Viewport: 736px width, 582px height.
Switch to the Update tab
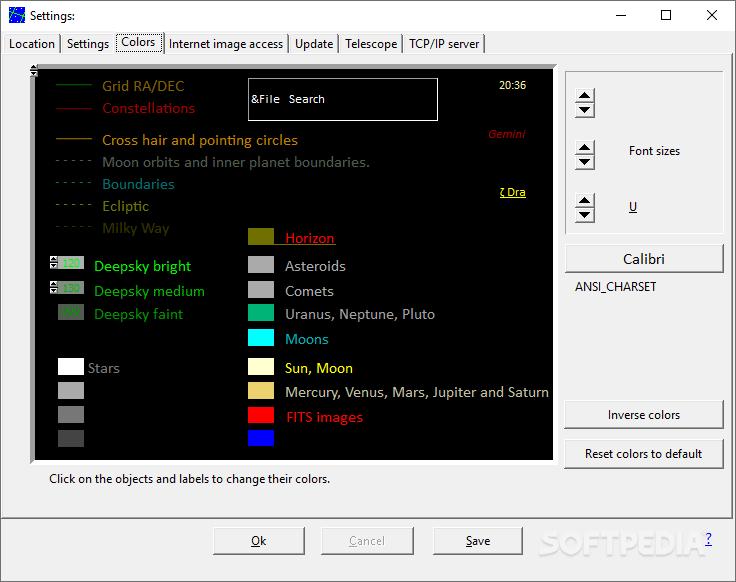[x=314, y=44]
